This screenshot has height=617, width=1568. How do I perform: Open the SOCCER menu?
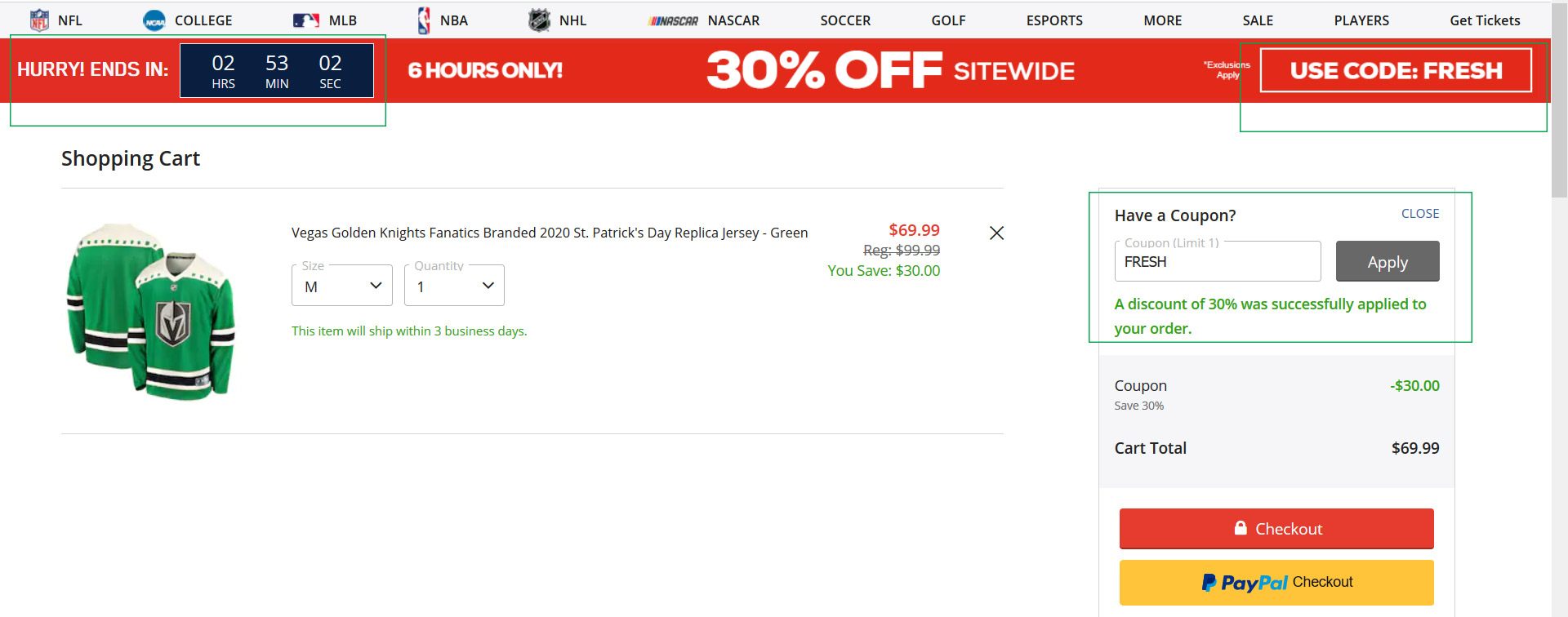[845, 20]
